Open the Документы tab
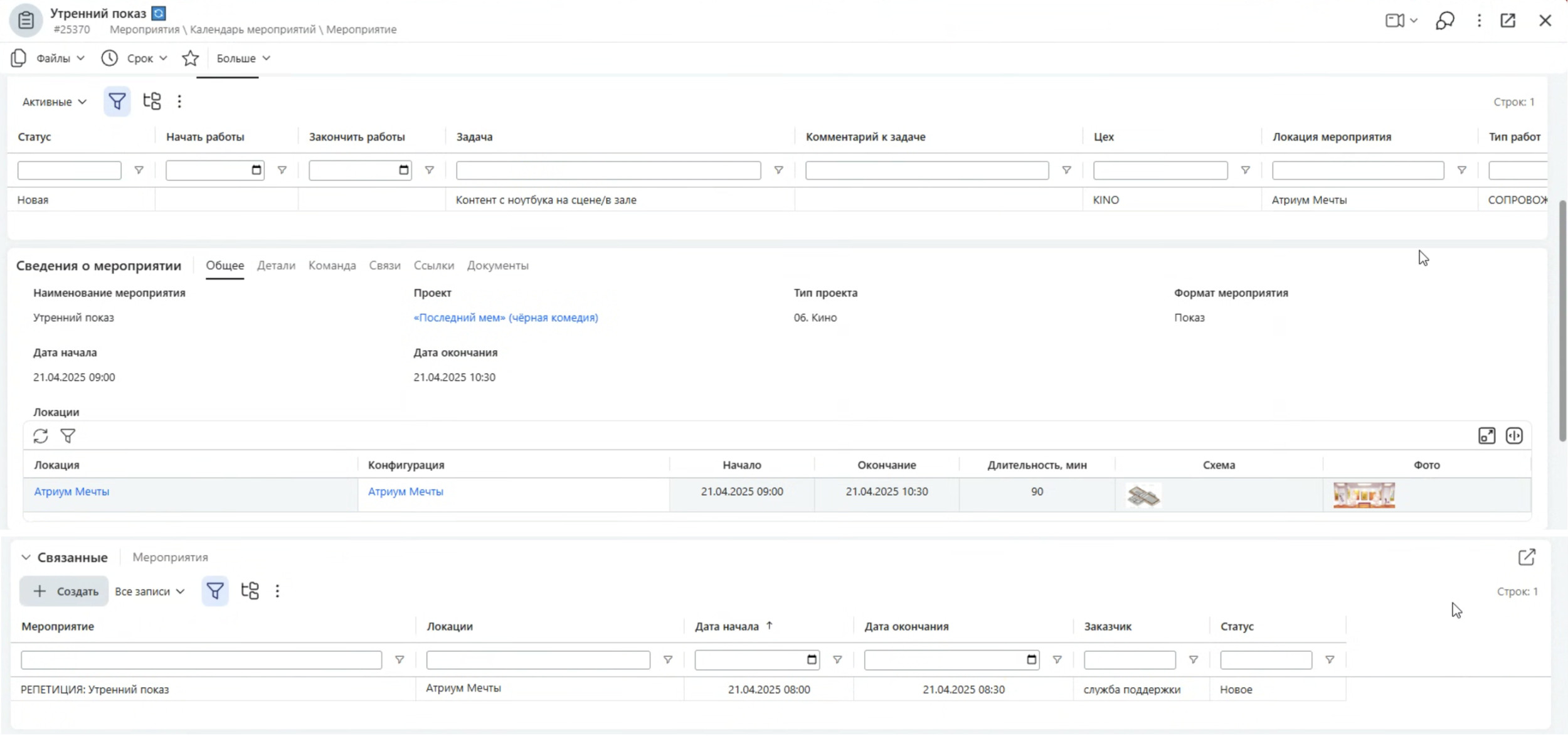Viewport: 1568px width, 736px height. pyautogui.click(x=497, y=265)
